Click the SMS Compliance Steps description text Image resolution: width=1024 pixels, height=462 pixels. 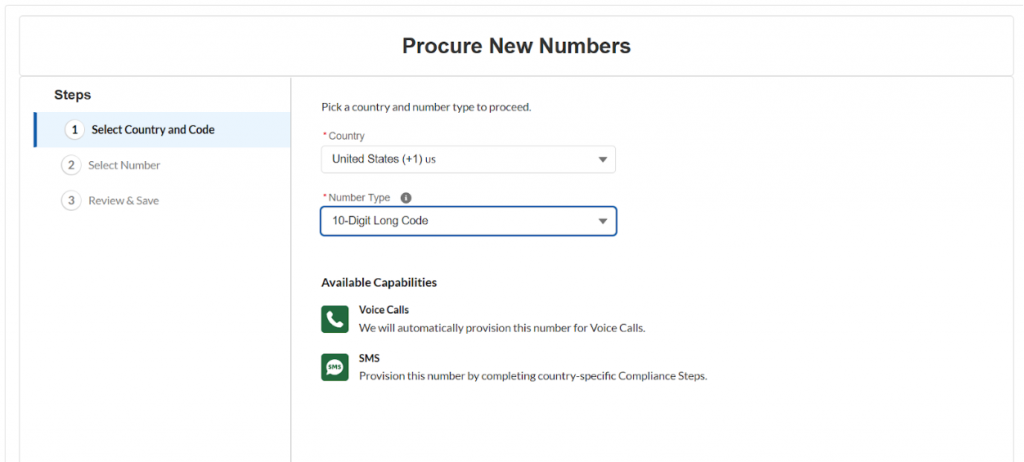point(533,376)
